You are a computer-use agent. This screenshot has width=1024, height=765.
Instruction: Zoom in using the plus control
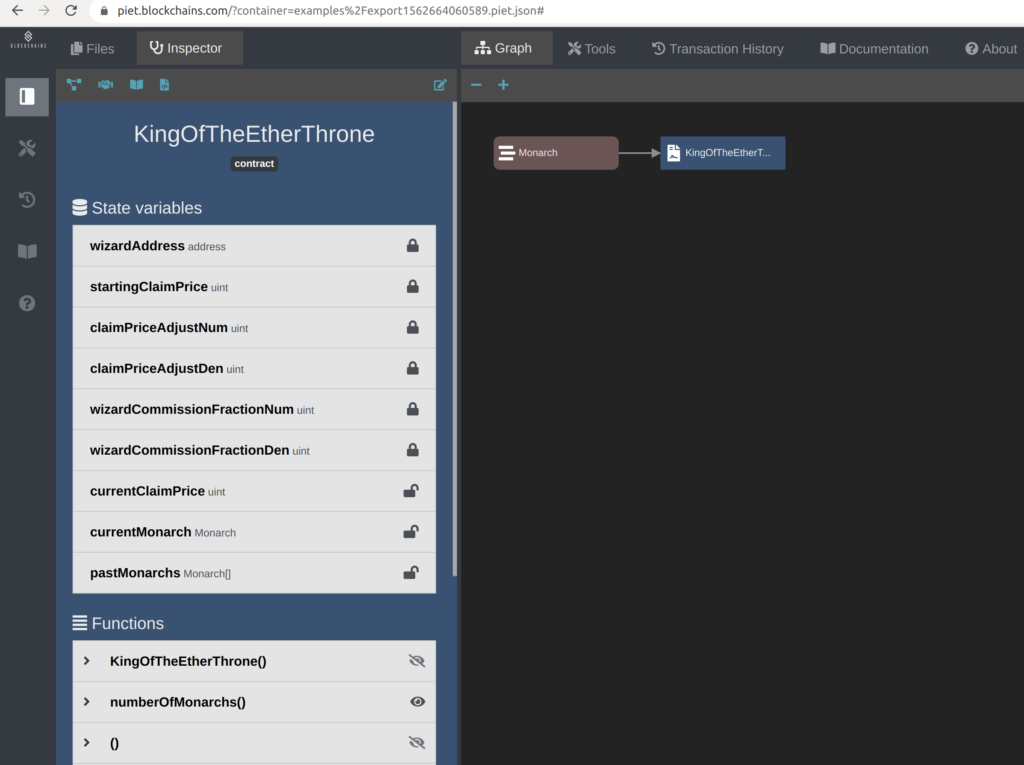point(503,85)
